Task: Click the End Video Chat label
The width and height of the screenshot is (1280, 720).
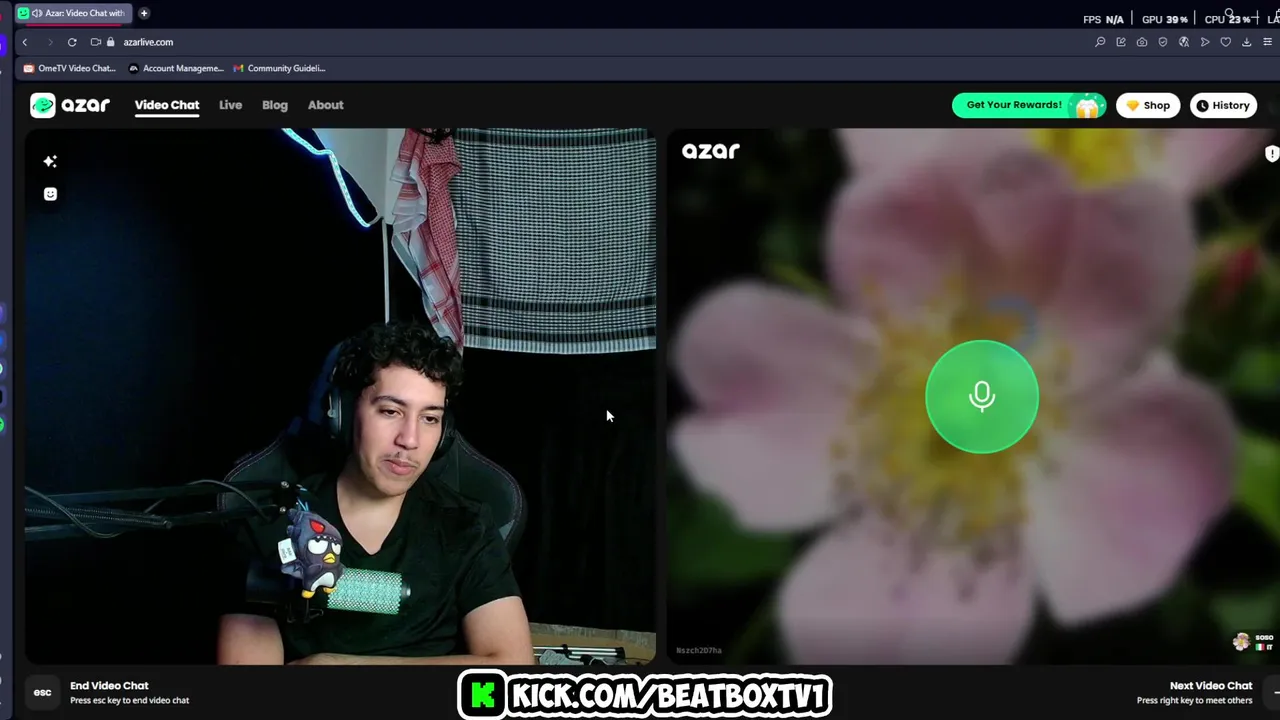Action: point(109,686)
